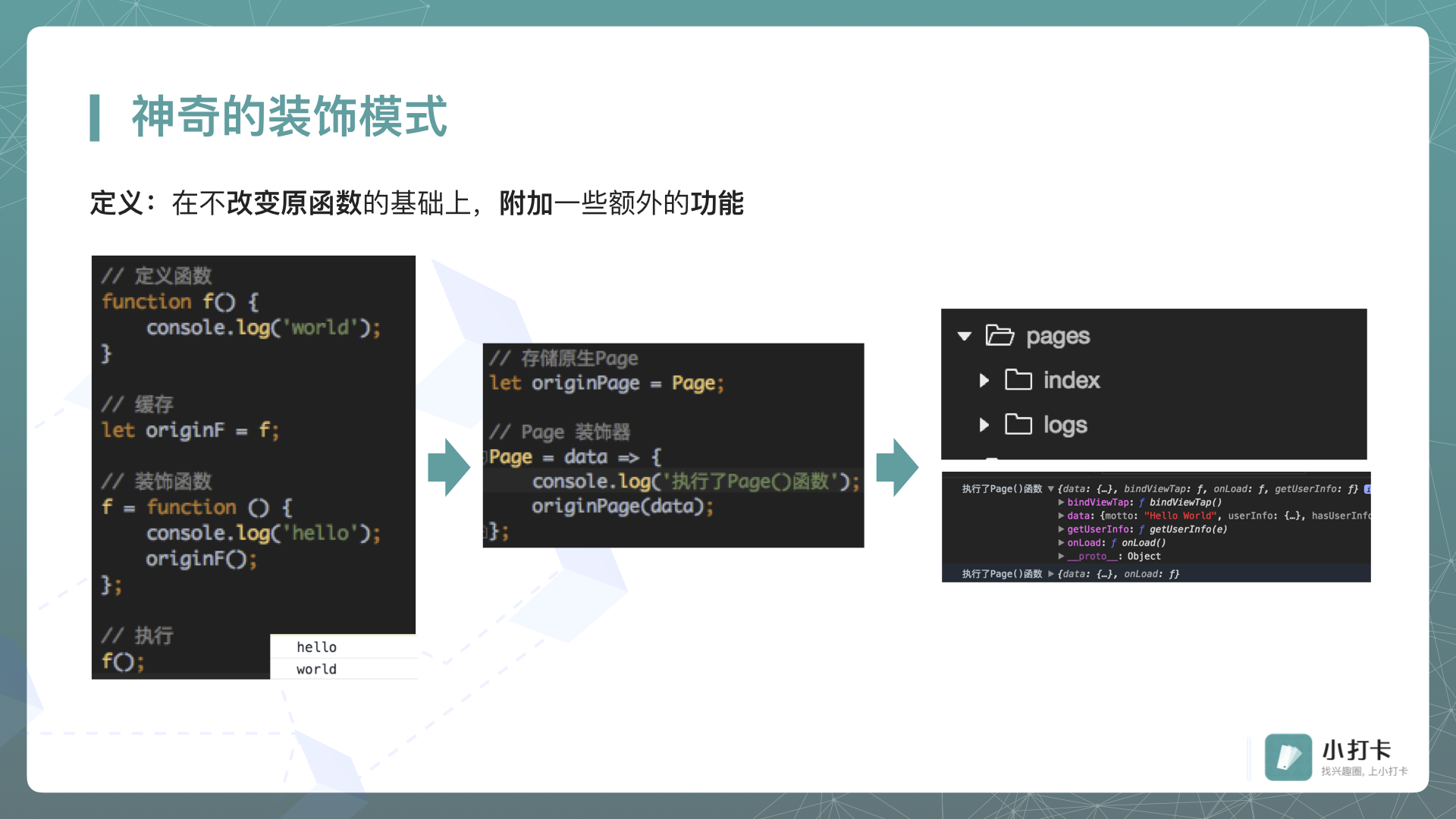1456x819 pixels.
Task: Collapse the first logged object in the console
Action: 1051,489
